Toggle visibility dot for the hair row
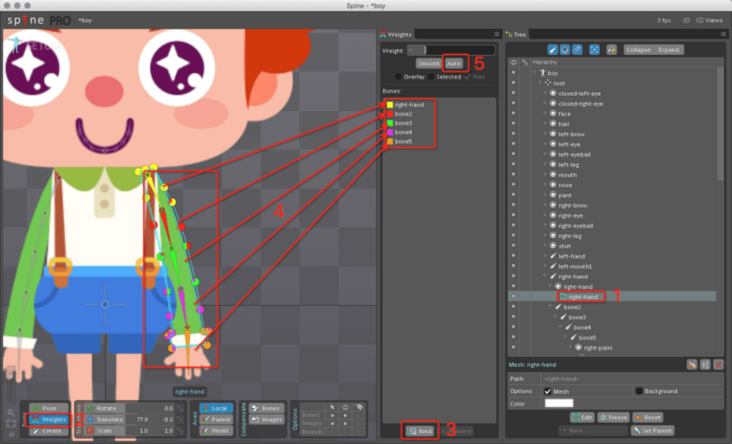The image size is (732, 444). click(514, 124)
